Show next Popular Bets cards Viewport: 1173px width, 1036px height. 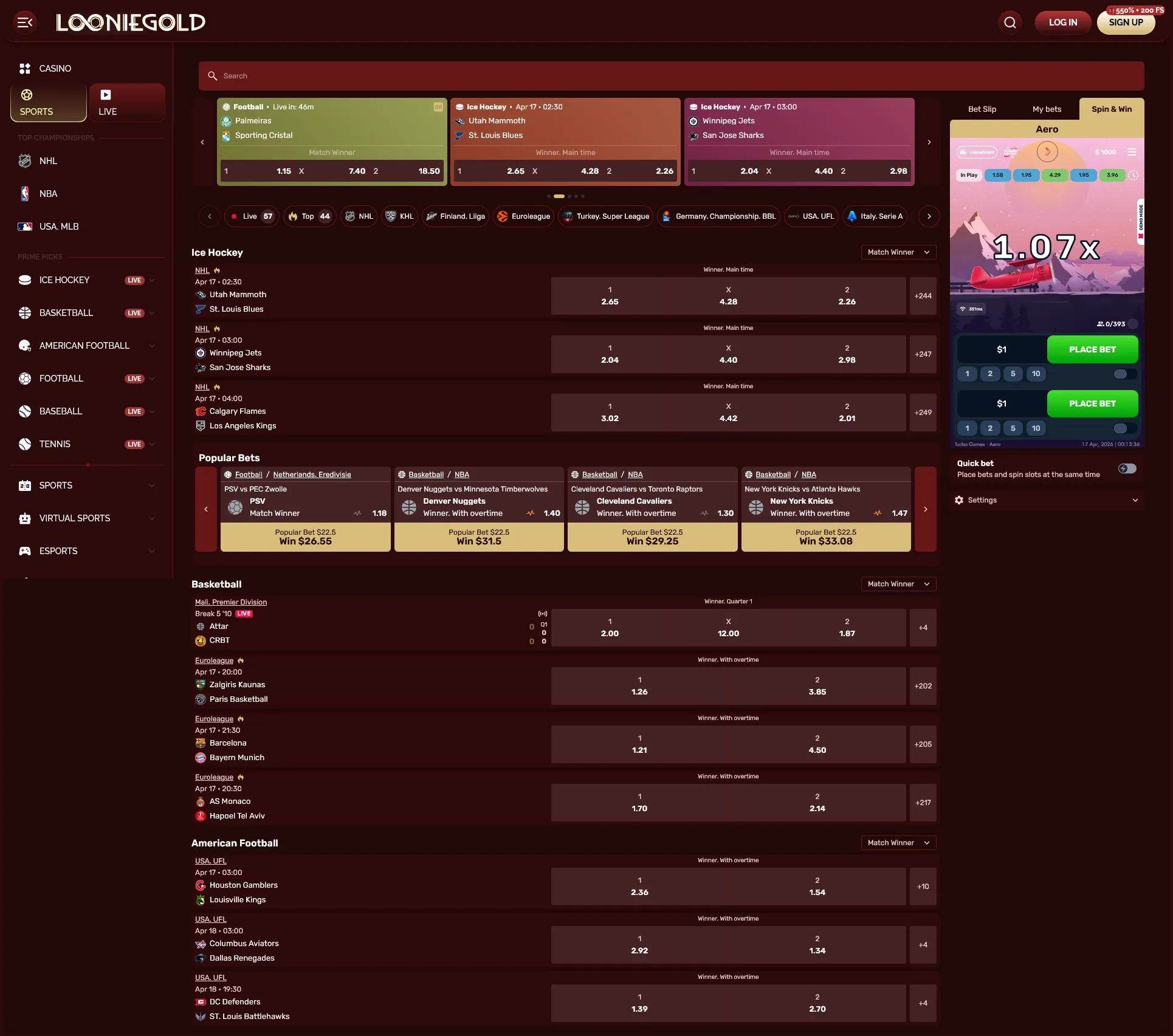point(926,509)
